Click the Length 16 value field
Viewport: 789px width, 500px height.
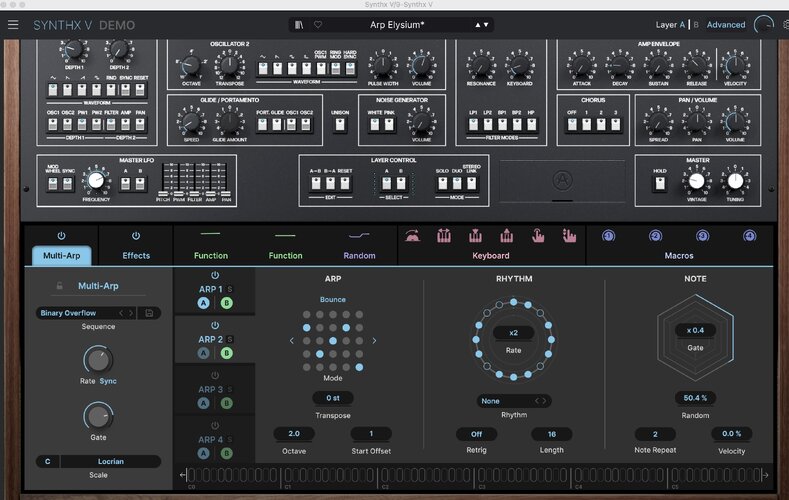(551, 434)
